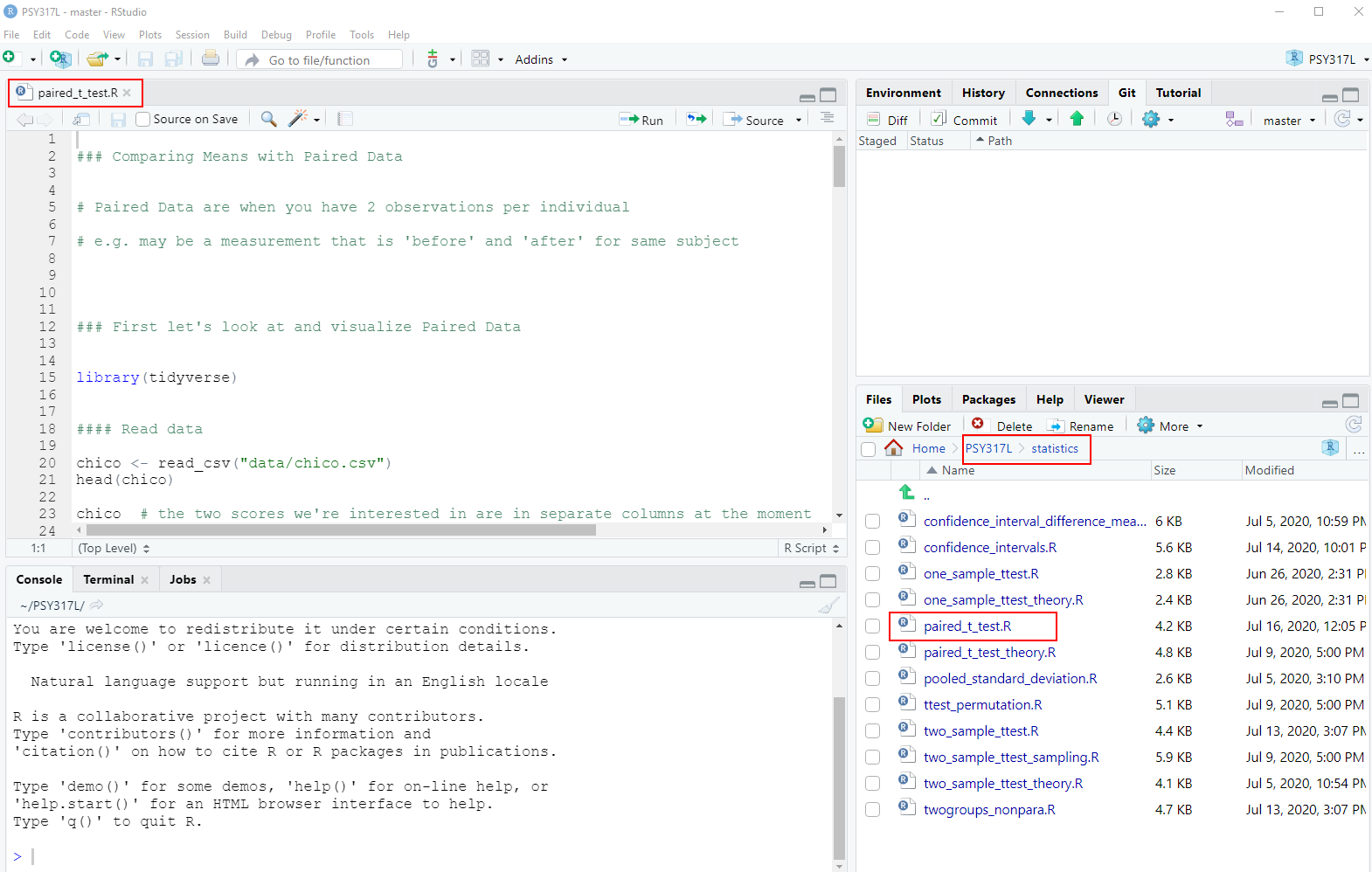Viewport: 1372px width, 872px height.
Task: Click the re-run previous code icon
Action: [x=696, y=120]
